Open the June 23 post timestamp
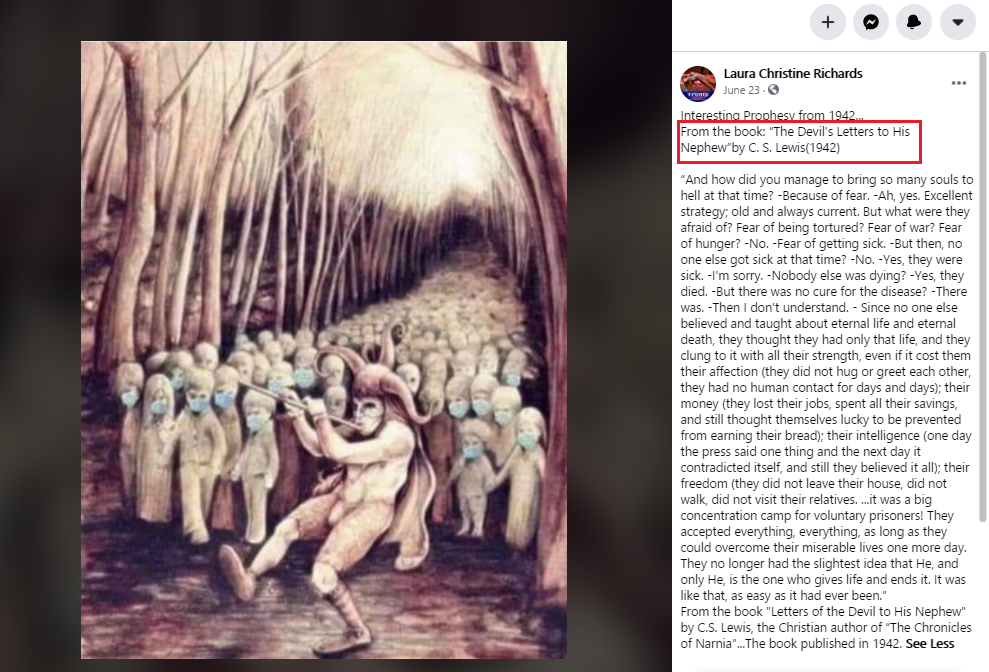This screenshot has height=672, width=989. 741,90
